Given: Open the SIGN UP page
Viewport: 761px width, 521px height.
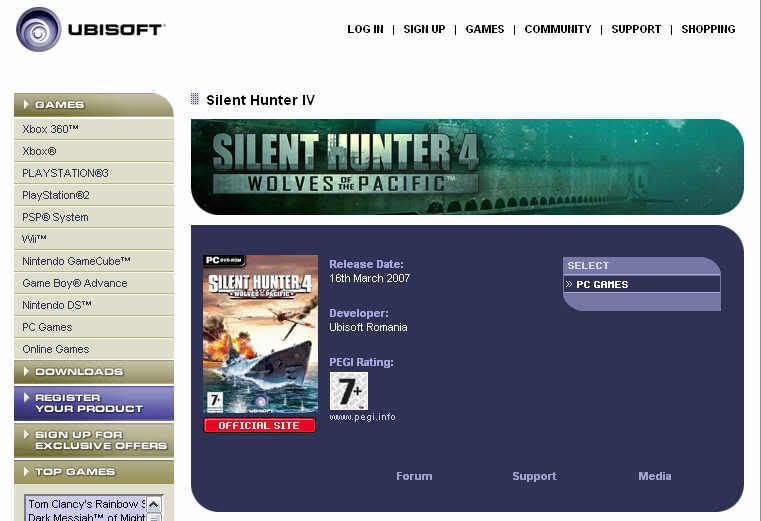Looking at the screenshot, I should [x=424, y=29].
